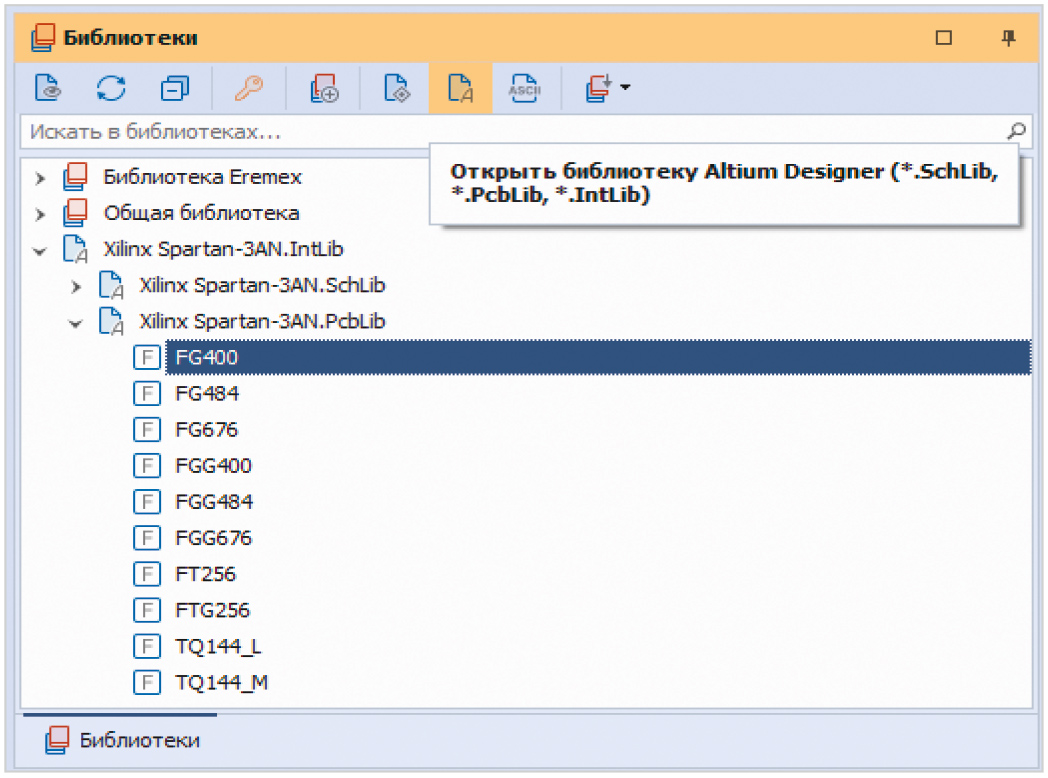Click the library preview eye icon
Screen dimensions: 1048x778
click(48, 88)
